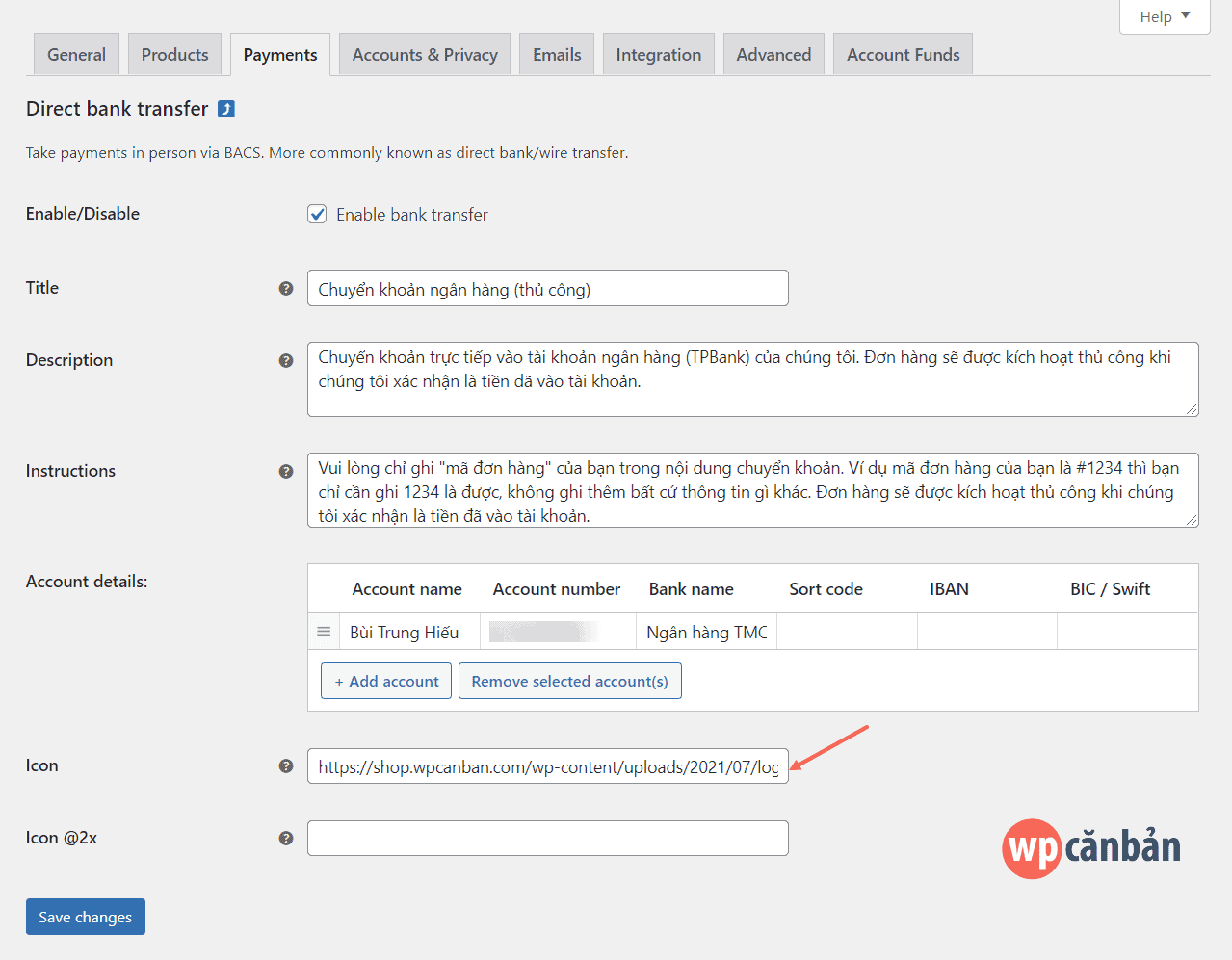Click Remove selected account(s) button
This screenshot has width=1232, height=960.
coord(569,681)
